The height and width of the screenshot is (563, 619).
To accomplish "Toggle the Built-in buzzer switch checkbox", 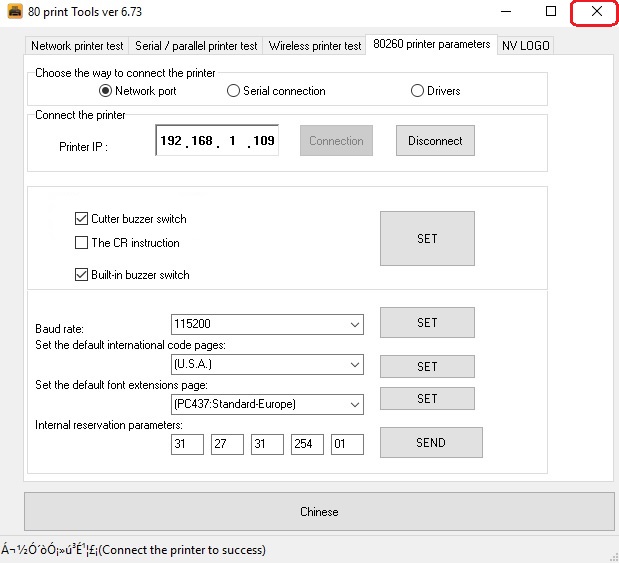I will pyautogui.click(x=82, y=275).
